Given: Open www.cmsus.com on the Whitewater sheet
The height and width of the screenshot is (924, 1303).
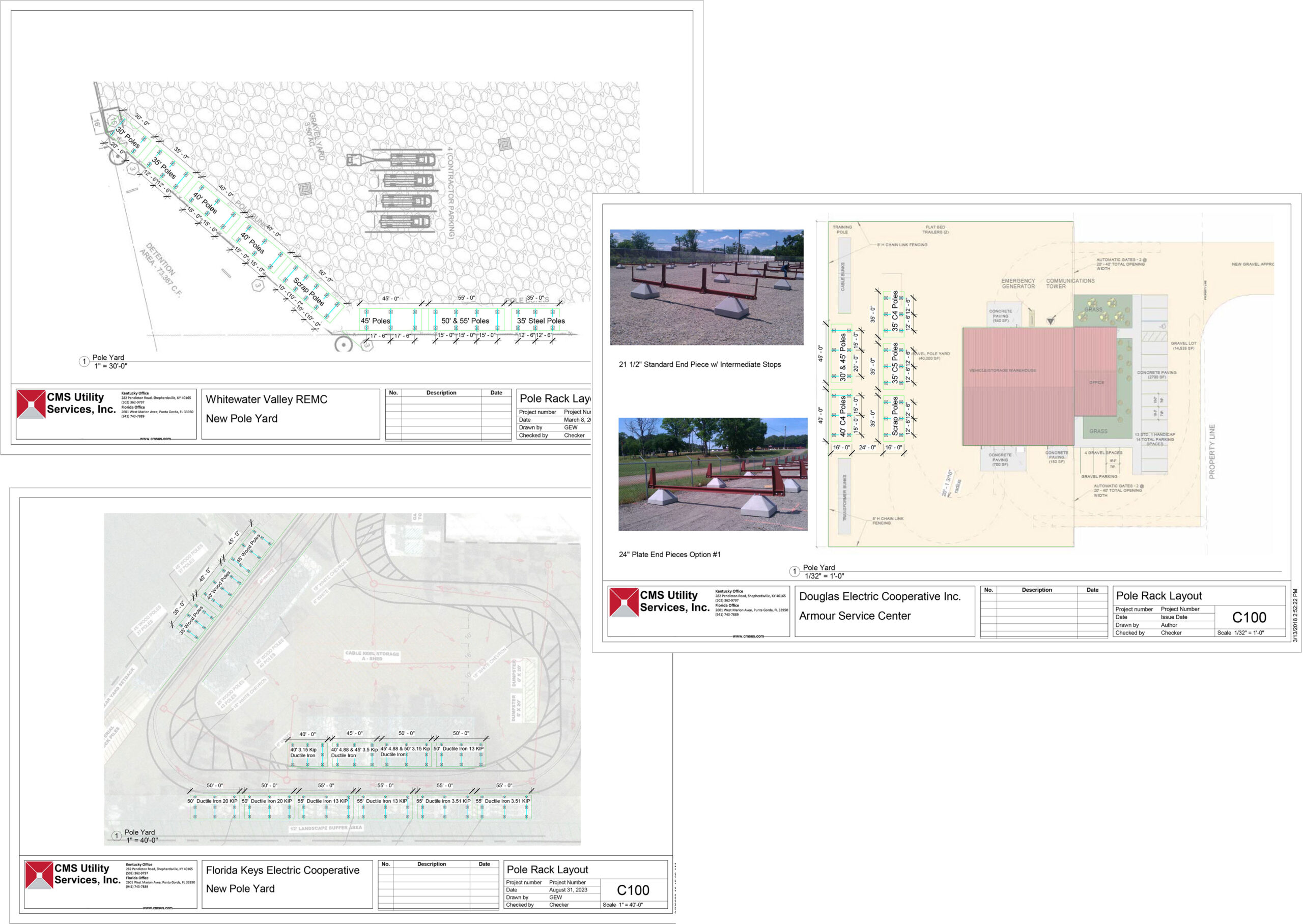Looking at the screenshot, I should point(155,439).
